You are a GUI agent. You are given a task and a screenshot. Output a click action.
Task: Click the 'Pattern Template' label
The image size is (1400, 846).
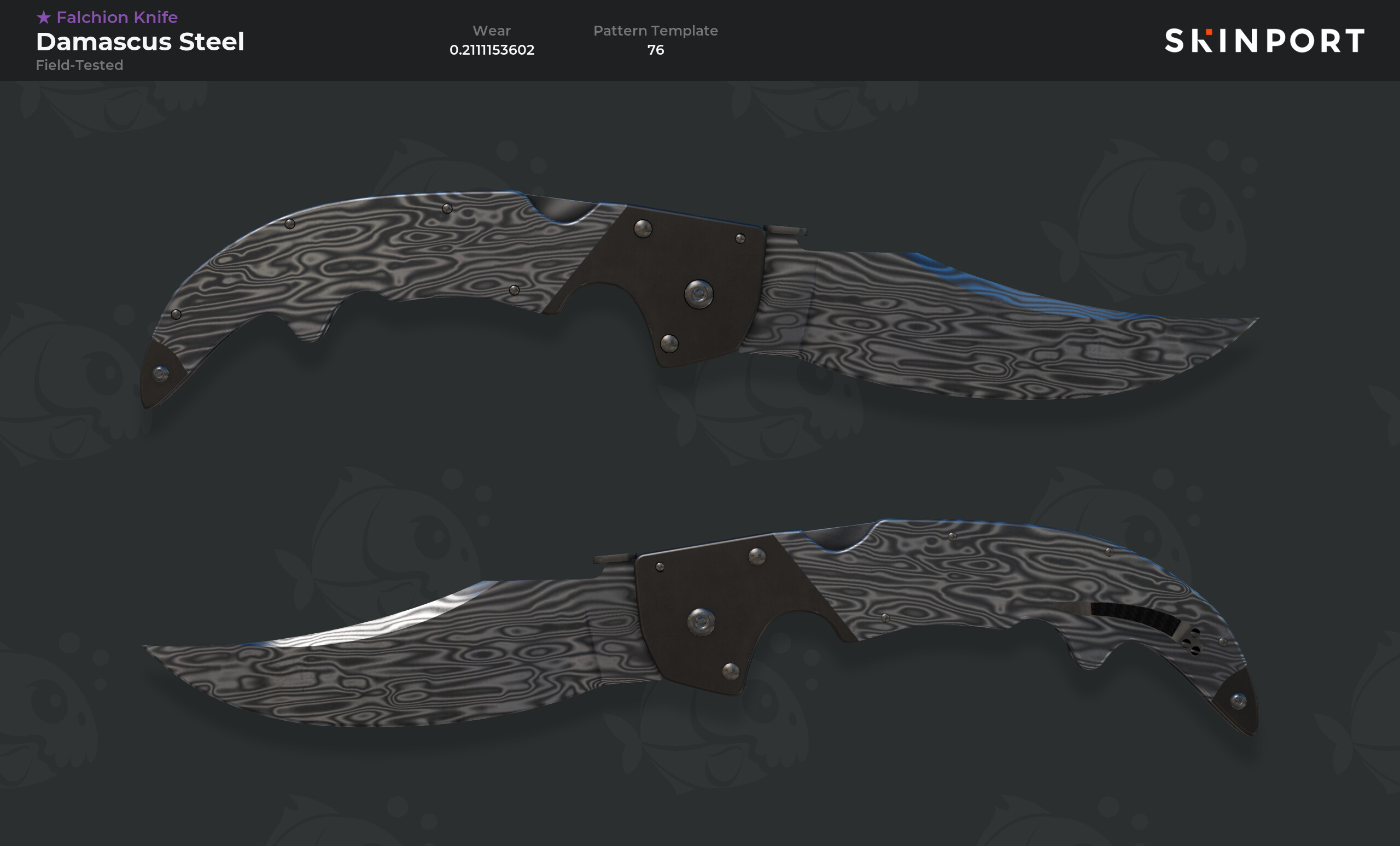click(656, 31)
